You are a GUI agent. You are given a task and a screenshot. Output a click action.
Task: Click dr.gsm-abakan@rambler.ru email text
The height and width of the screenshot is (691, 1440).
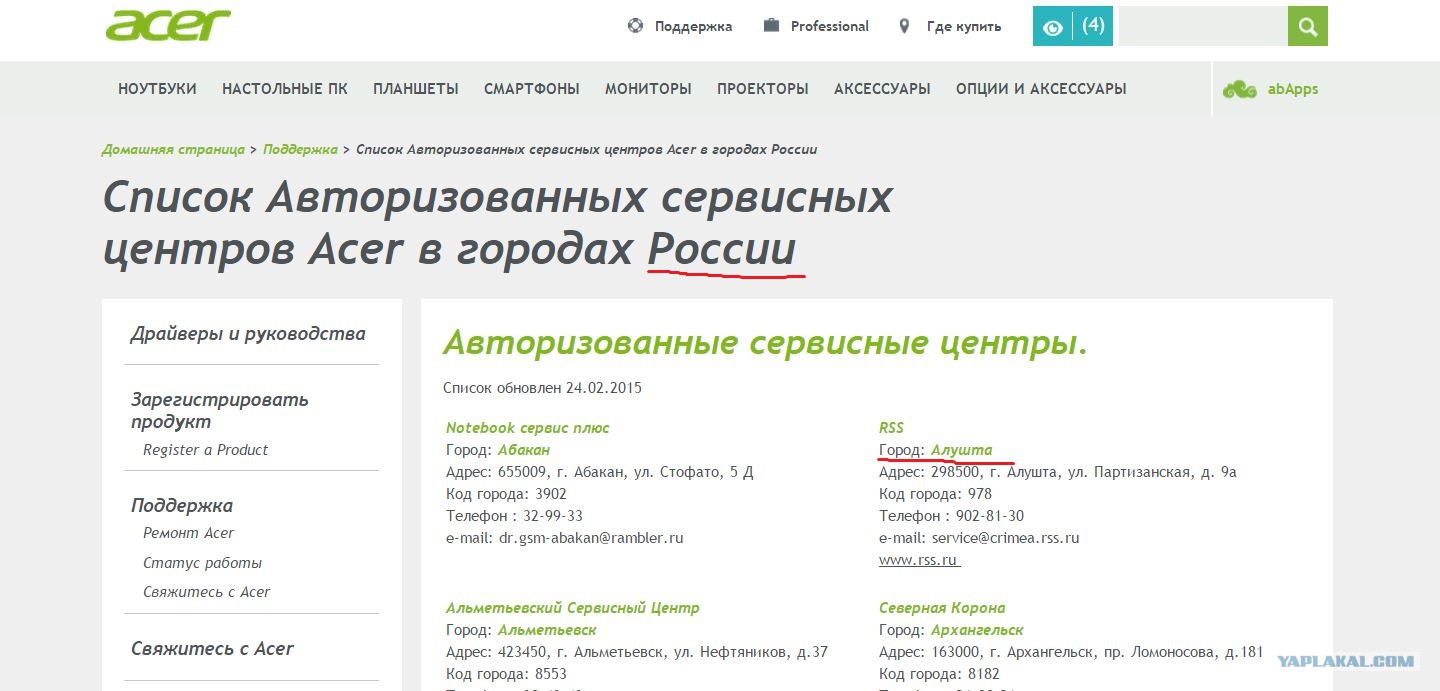[x=591, y=538]
